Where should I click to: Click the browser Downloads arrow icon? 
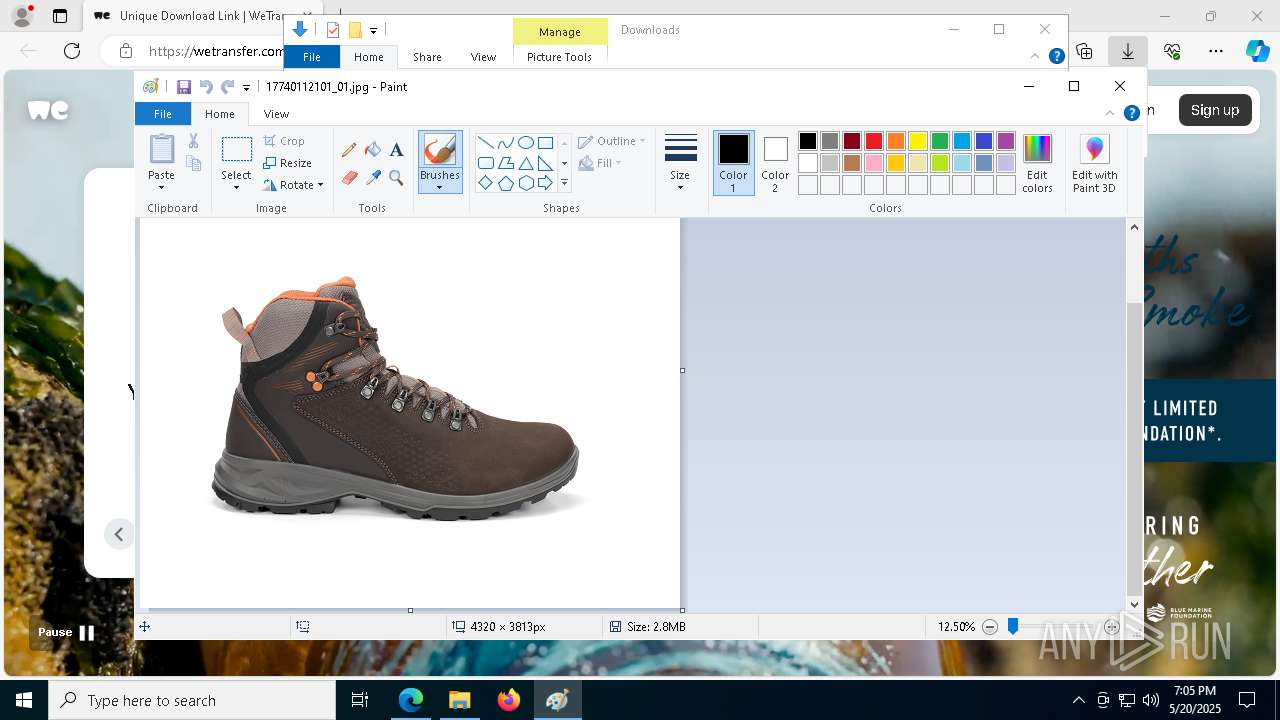click(1128, 51)
